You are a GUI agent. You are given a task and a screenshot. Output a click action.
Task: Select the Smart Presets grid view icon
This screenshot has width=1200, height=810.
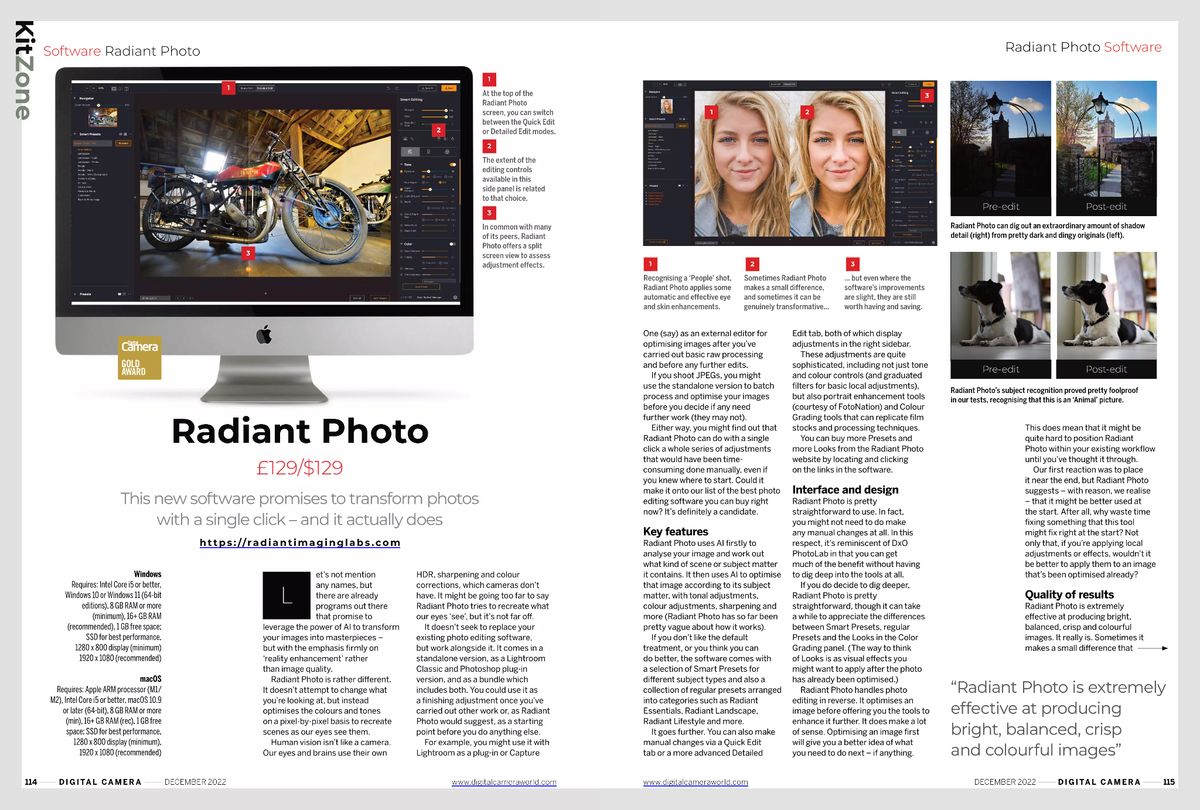(125, 132)
